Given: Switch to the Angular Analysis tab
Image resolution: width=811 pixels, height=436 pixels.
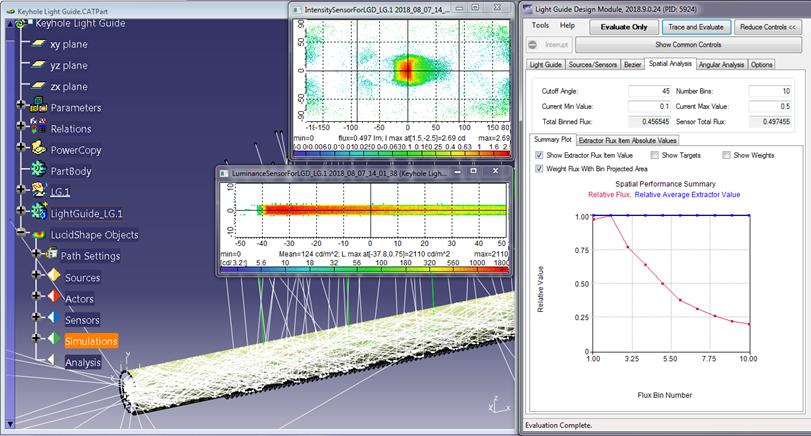Looking at the screenshot, I should click(x=721, y=65).
